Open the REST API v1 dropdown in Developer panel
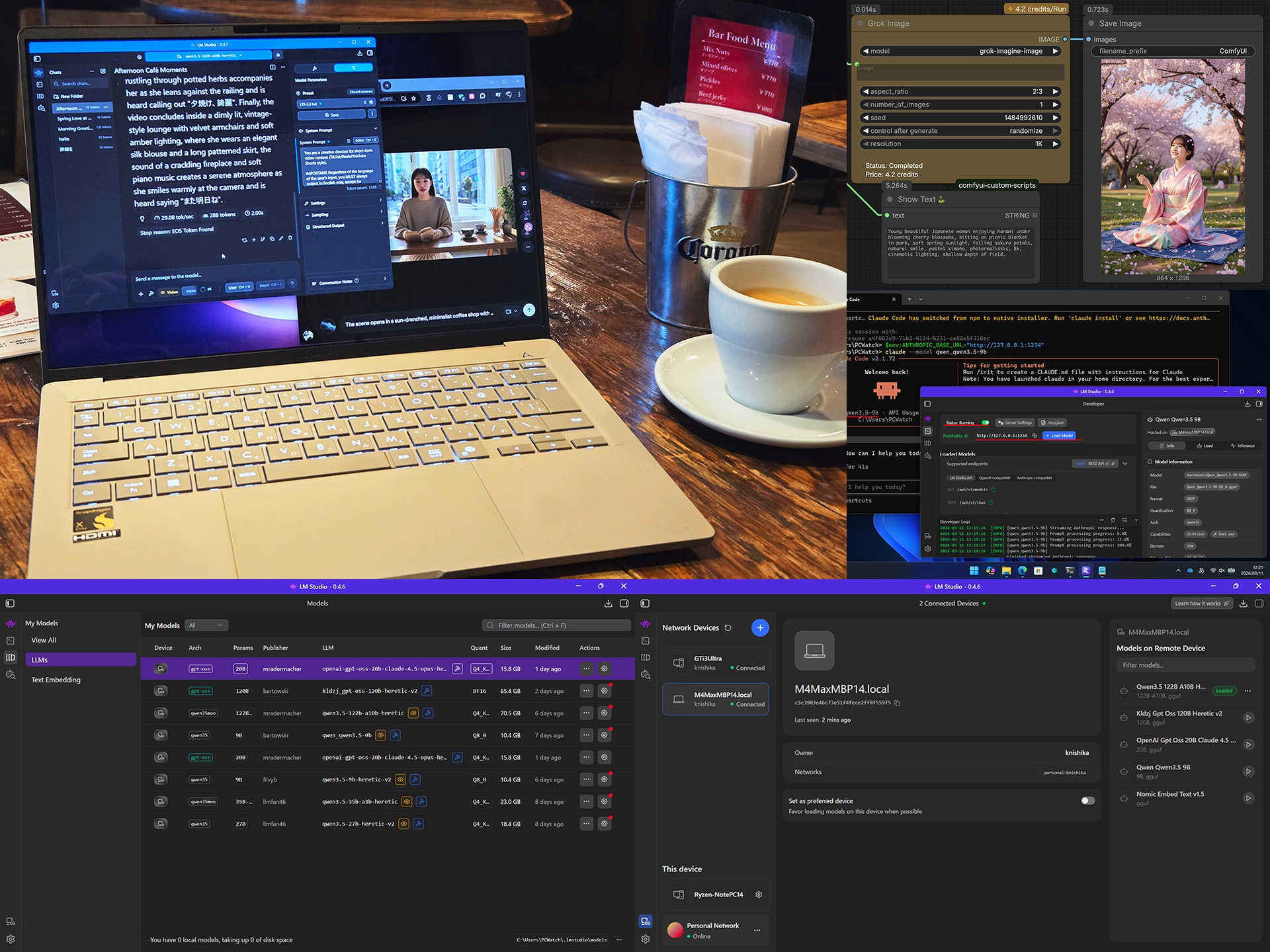Viewport: 1270px width, 952px height. pyautogui.click(x=1125, y=463)
